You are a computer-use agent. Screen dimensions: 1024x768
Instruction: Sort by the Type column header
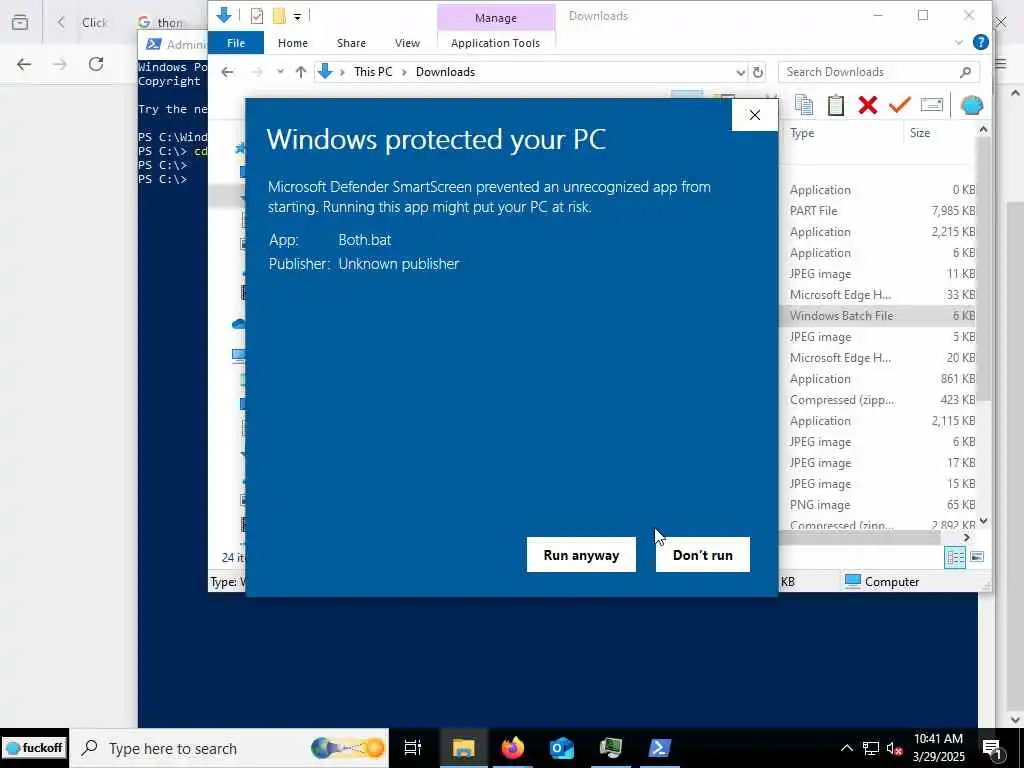(x=802, y=133)
